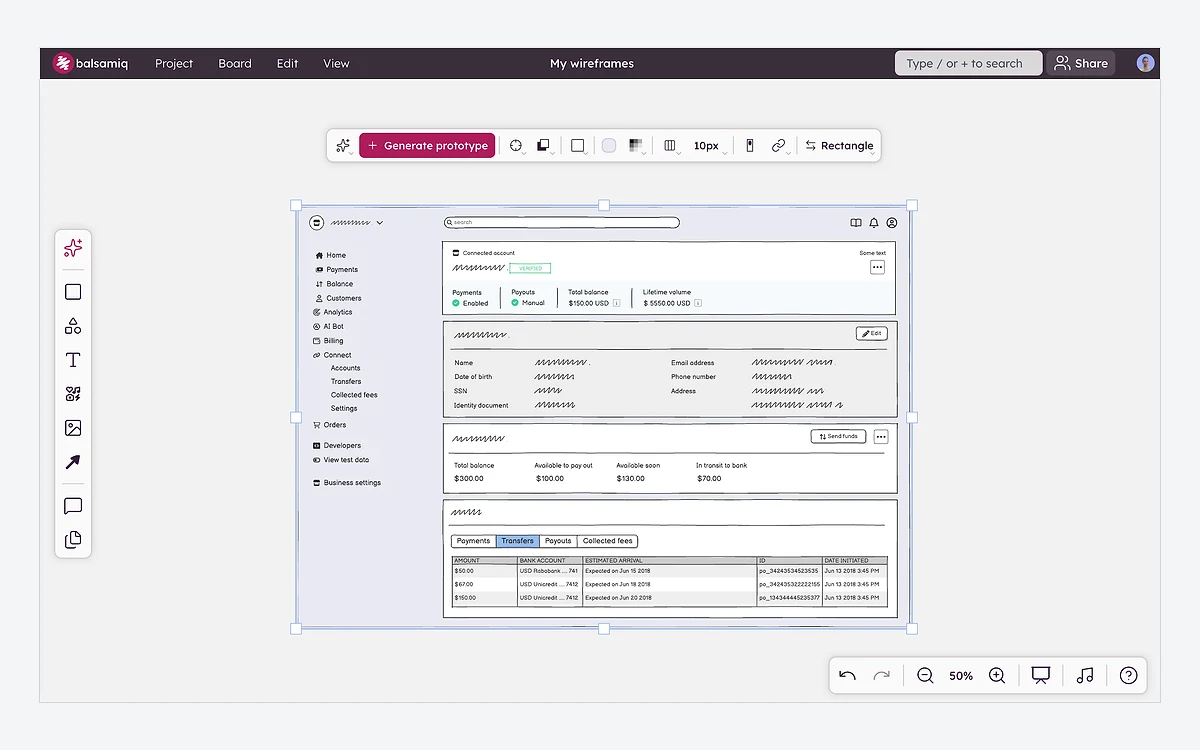Open the Help question mark
Viewport: 1200px width, 750px height.
tap(1129, 676)
